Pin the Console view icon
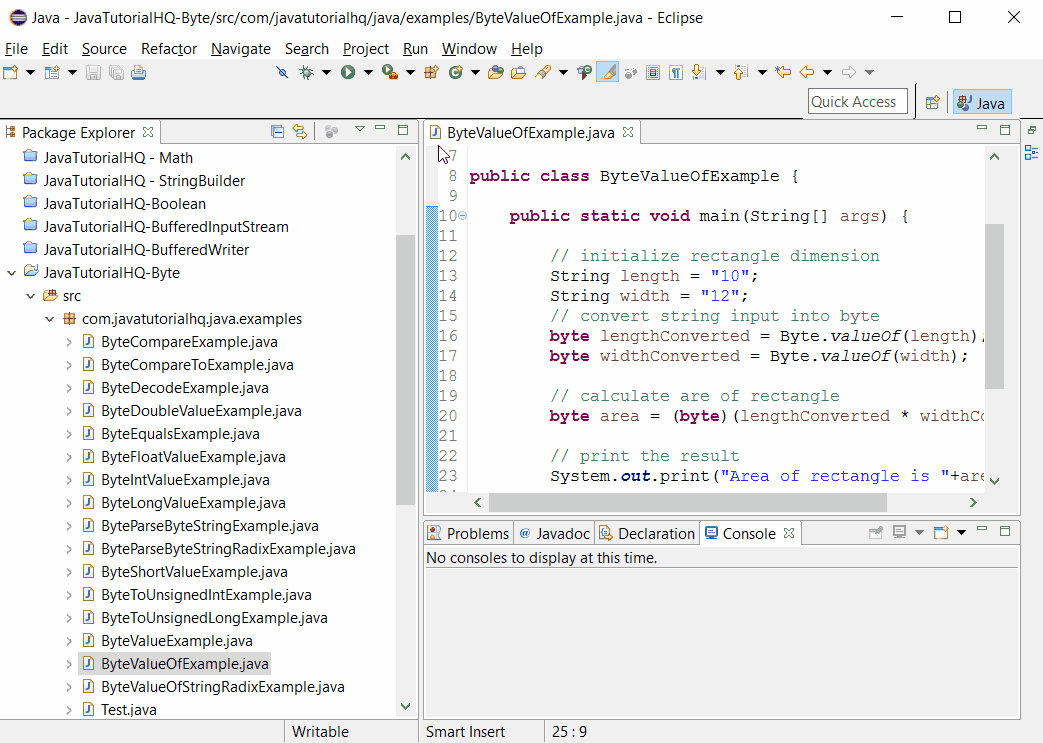Viewport: 1043px width, 743px height. pos(876,533)
